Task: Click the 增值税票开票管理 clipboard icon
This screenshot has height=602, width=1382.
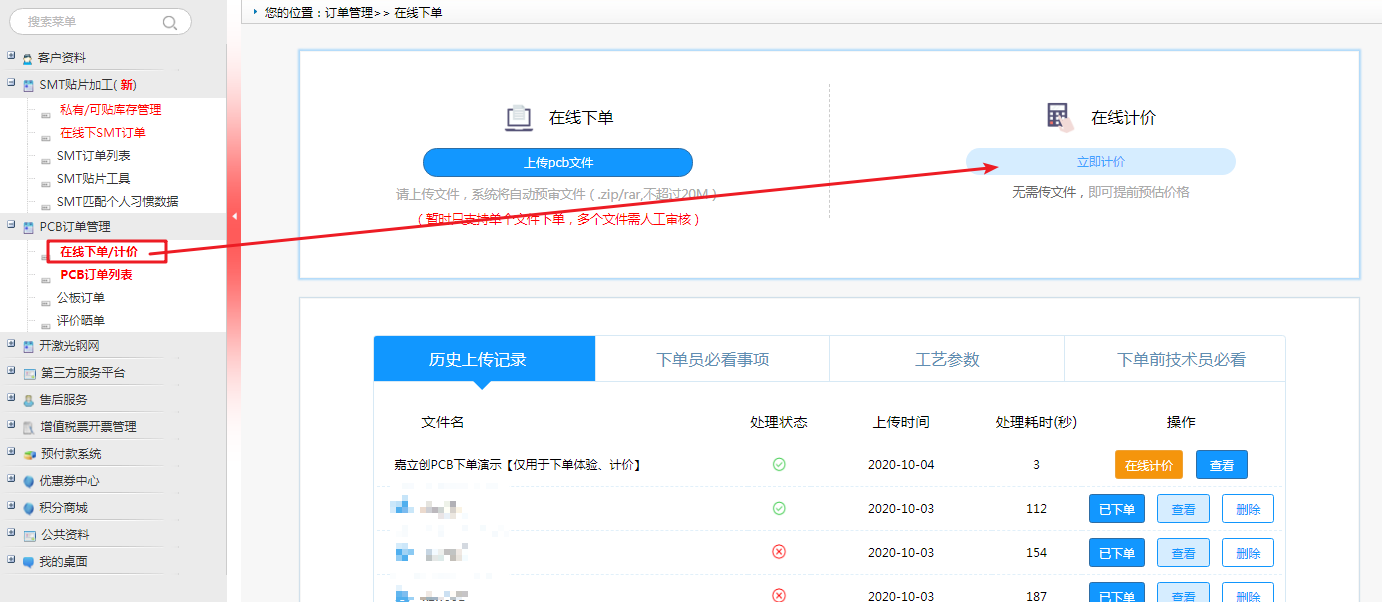Action: (29, 427)
